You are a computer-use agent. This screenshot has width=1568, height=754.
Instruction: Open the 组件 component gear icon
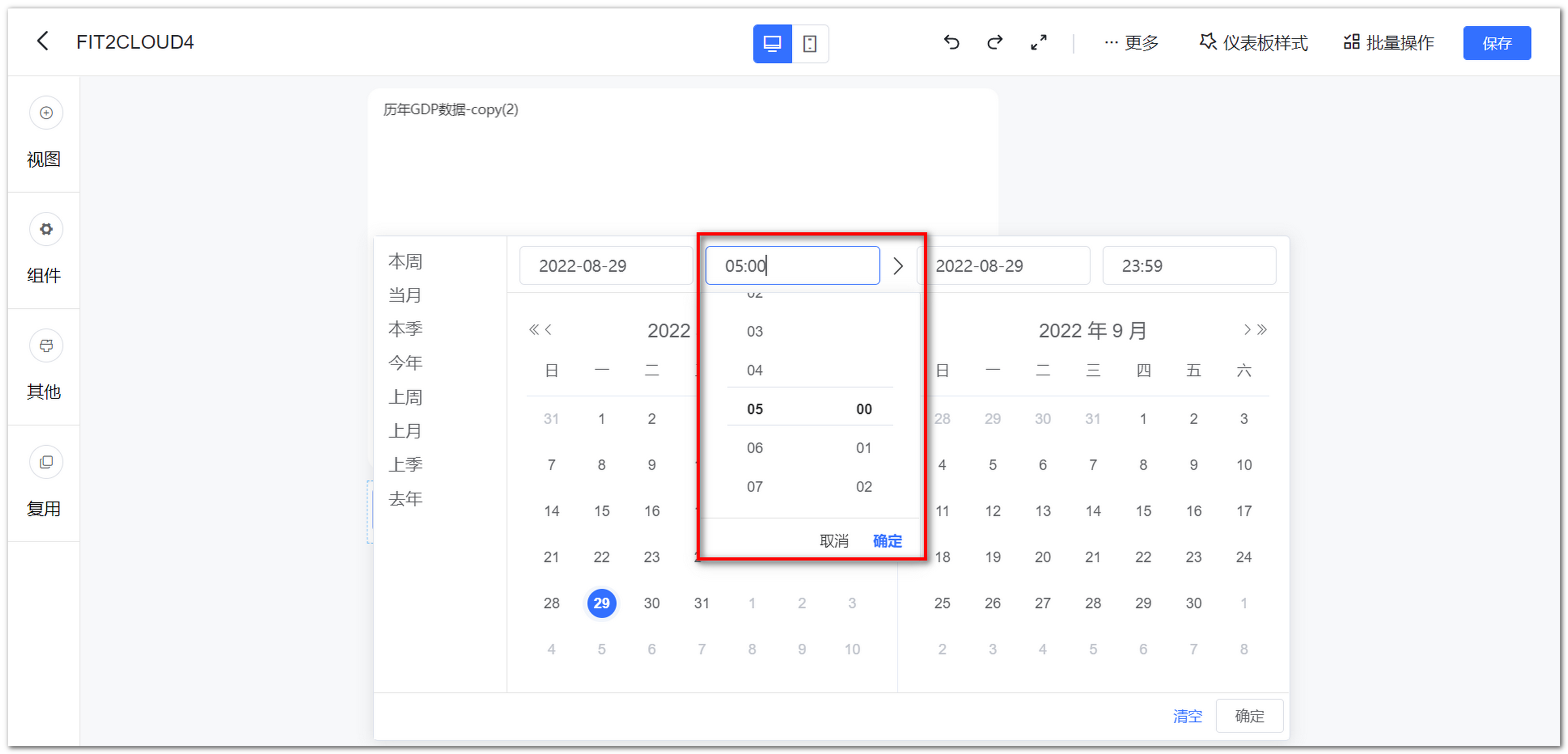46,229
